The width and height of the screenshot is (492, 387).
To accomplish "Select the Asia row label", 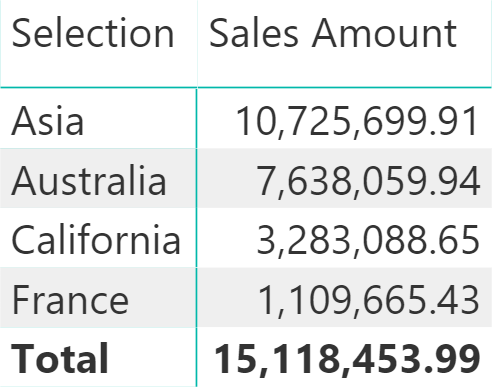I will tap(47, 120).
